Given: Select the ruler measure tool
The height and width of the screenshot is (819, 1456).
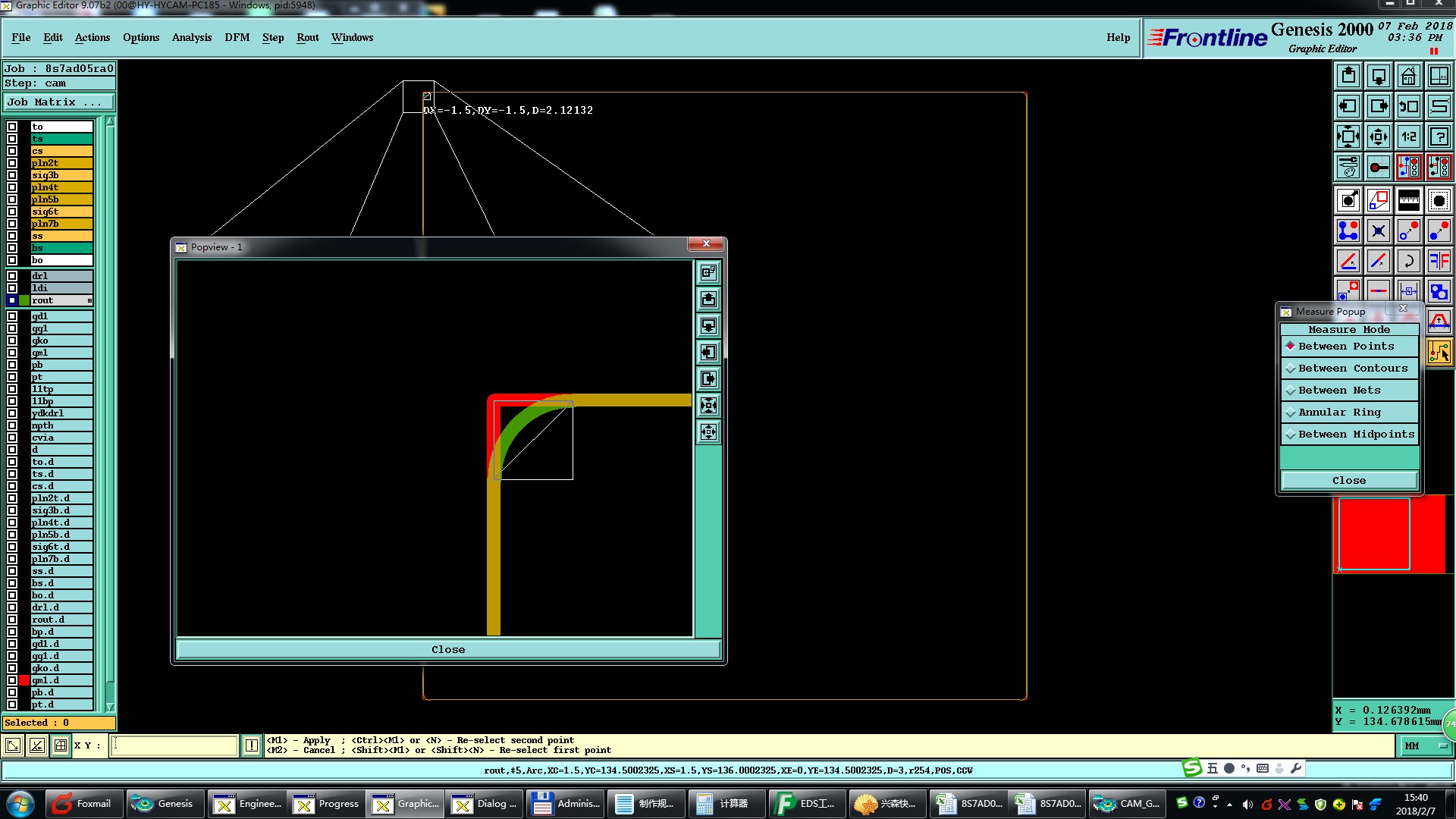Looking at the screenshot, I should pos(1408,200).
